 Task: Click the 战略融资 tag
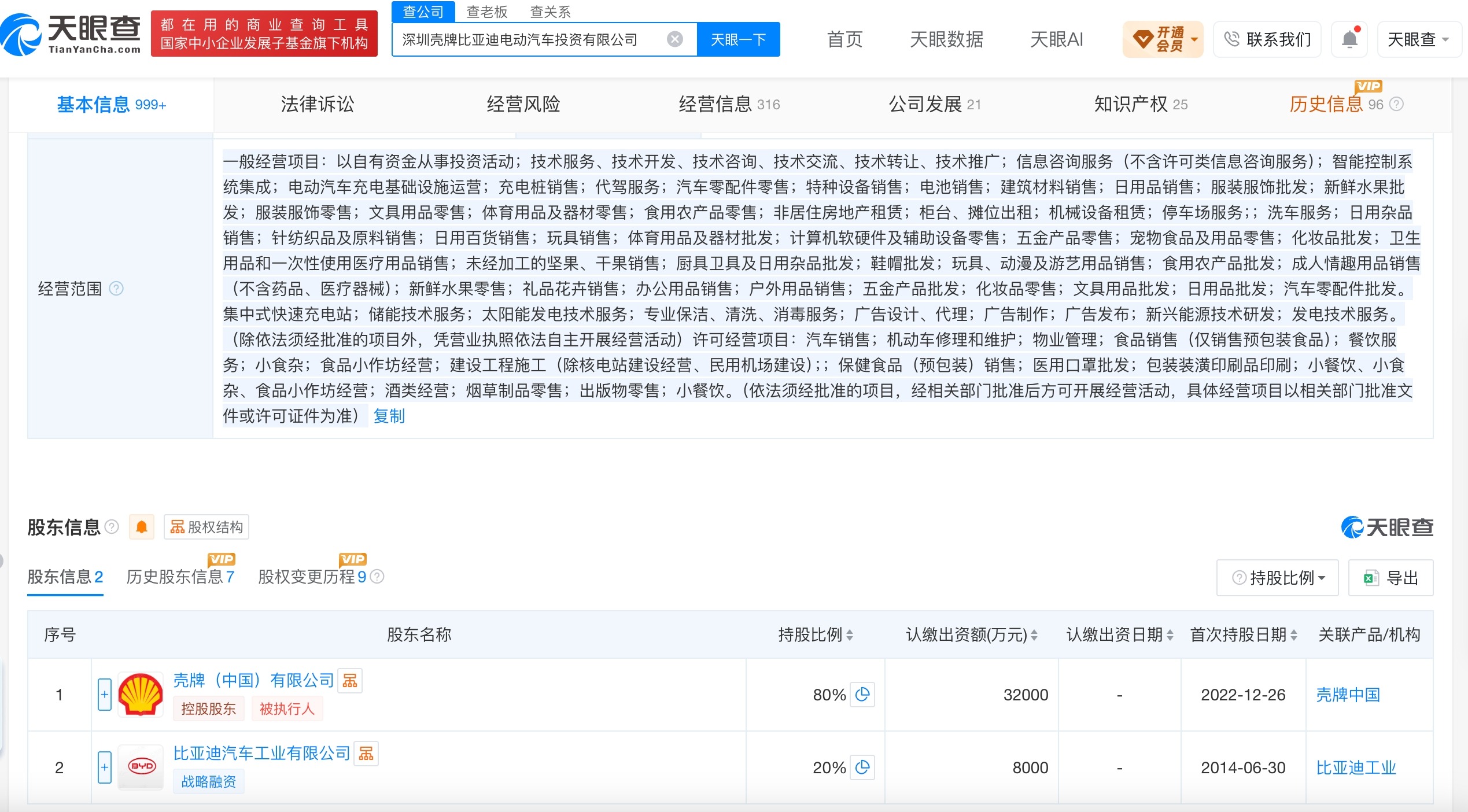209,781
